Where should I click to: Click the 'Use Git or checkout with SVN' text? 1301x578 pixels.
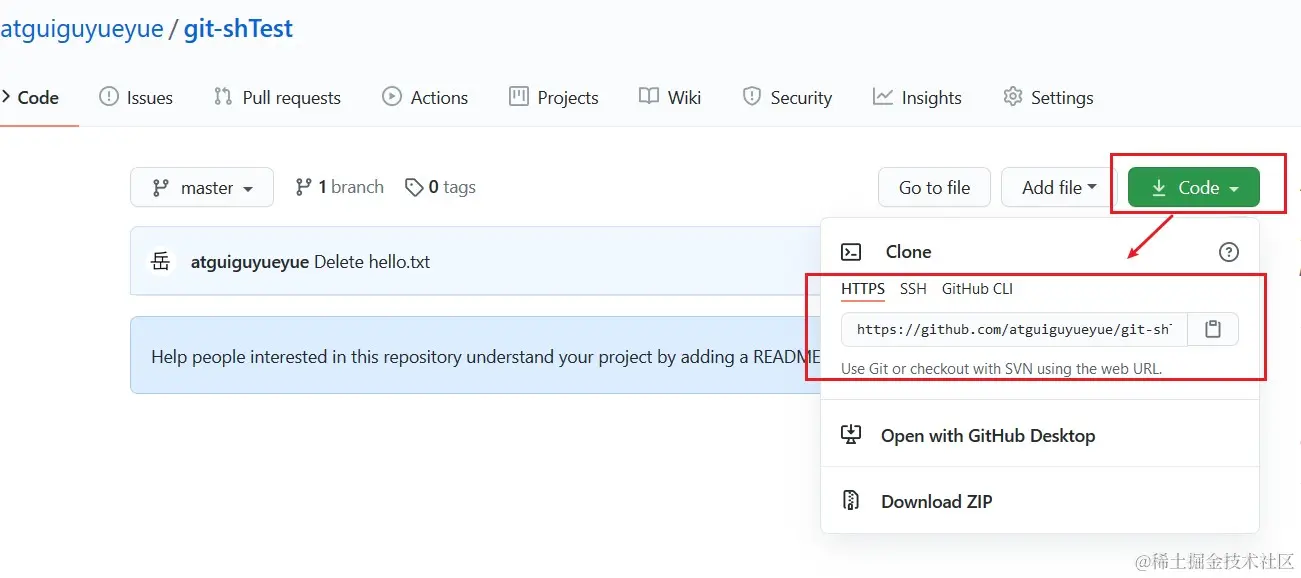point(1001,368)
